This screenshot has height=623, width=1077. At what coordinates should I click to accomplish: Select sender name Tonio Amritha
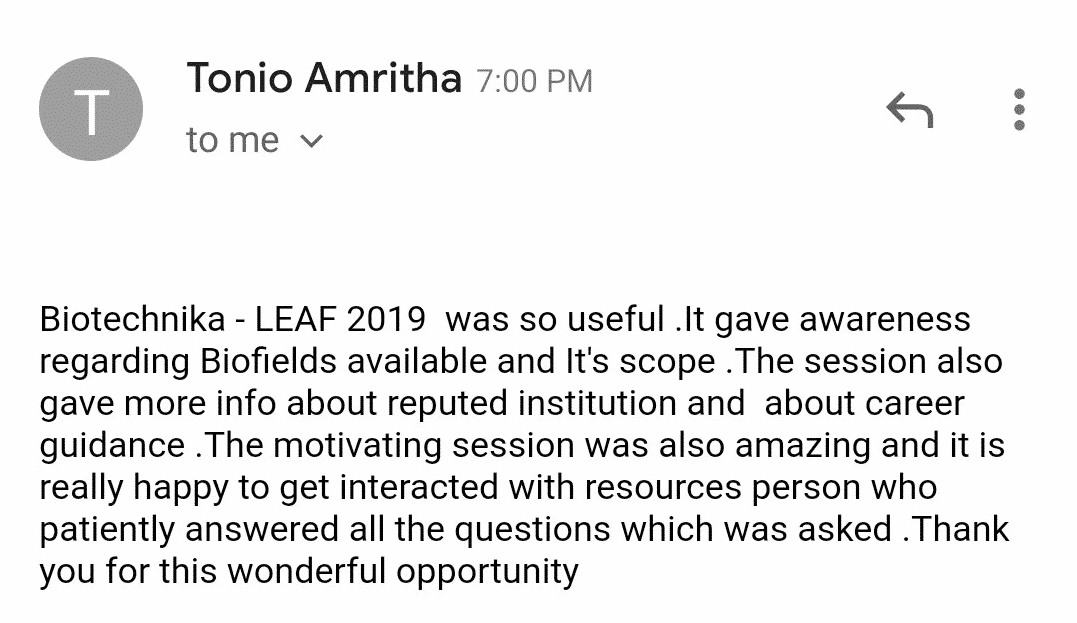coord(324,78)
